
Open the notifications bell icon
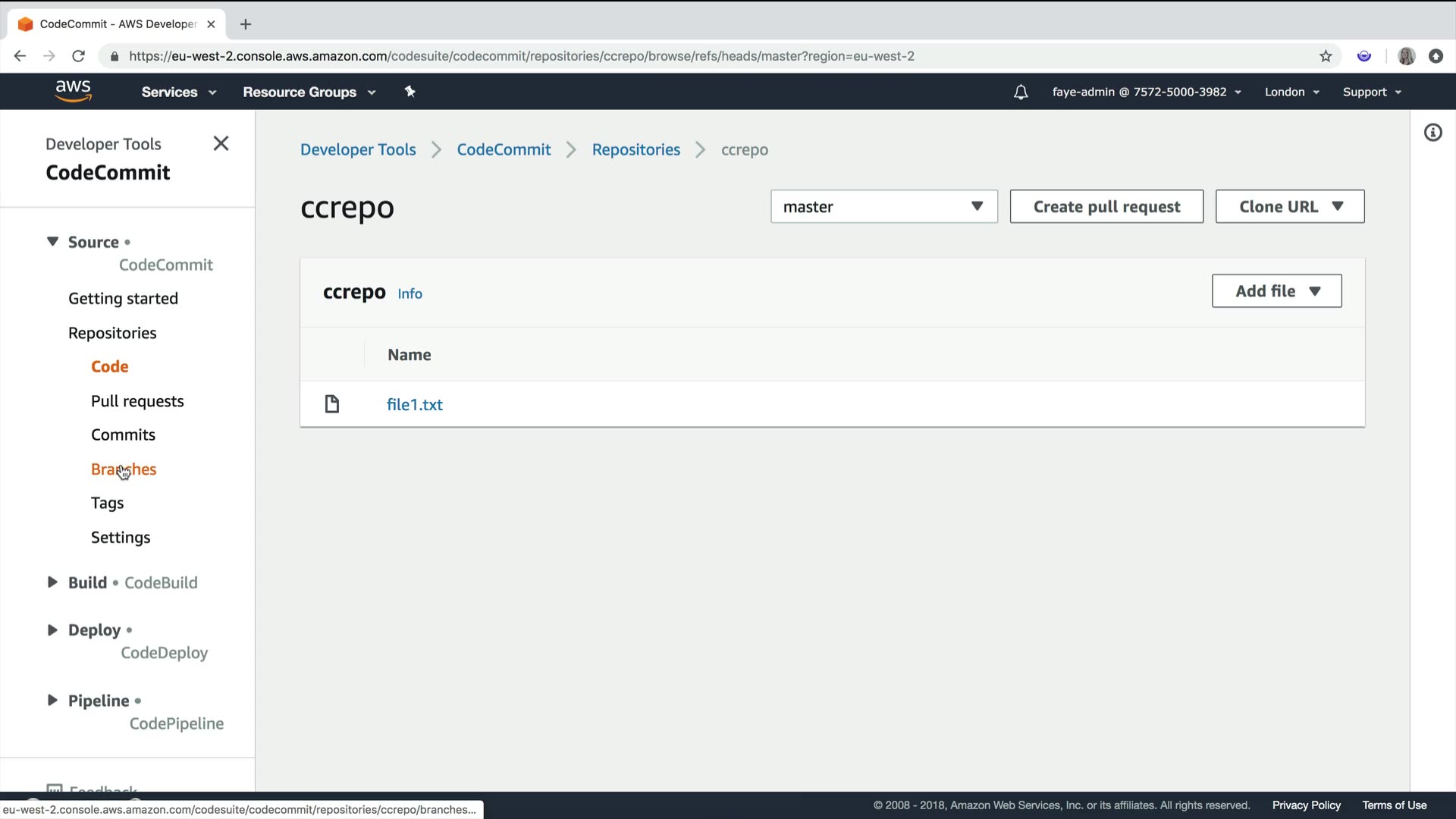click(1021, 92)
